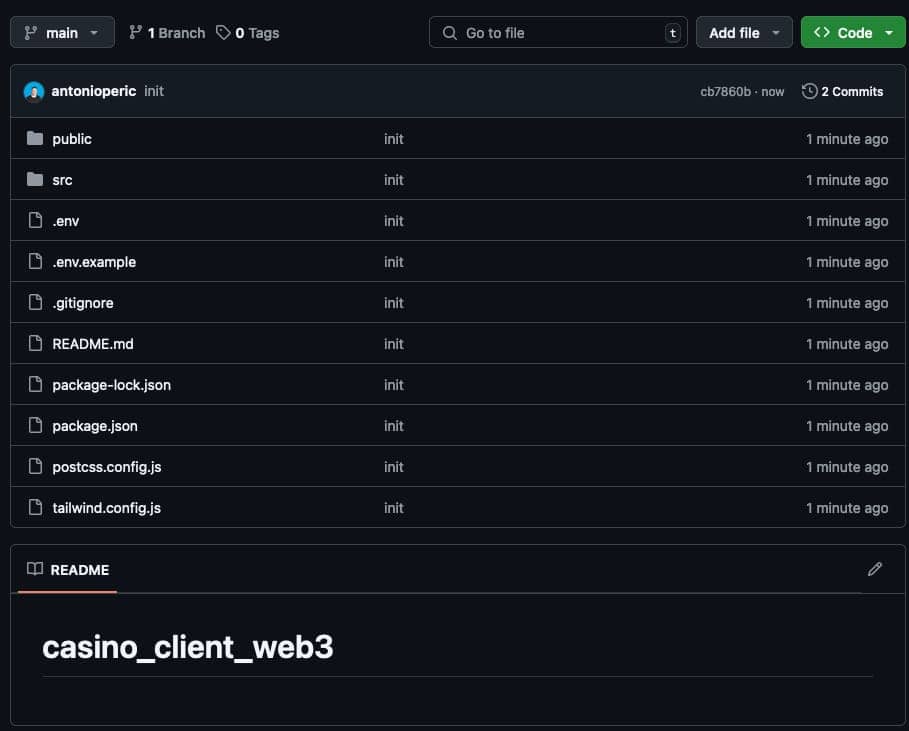Open init commit message in package.json row
The width and height of the screenshot is (909, 731).
(394, 426)
